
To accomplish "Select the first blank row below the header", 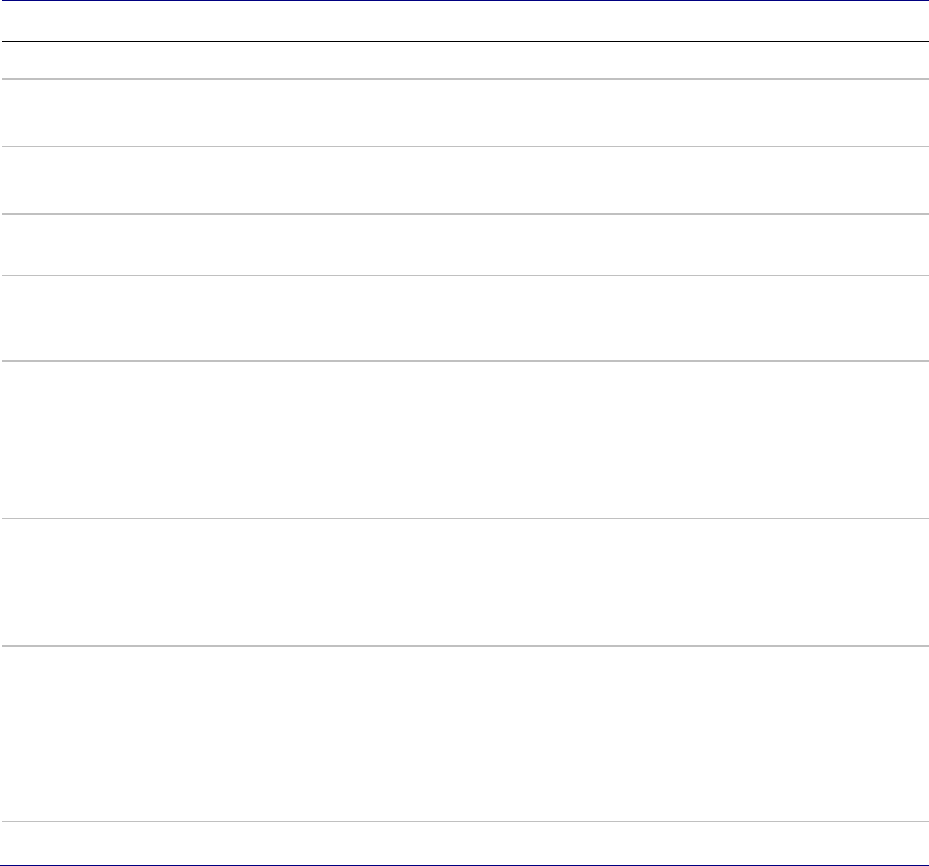I will pyautogui.click(x=464, y=60).
